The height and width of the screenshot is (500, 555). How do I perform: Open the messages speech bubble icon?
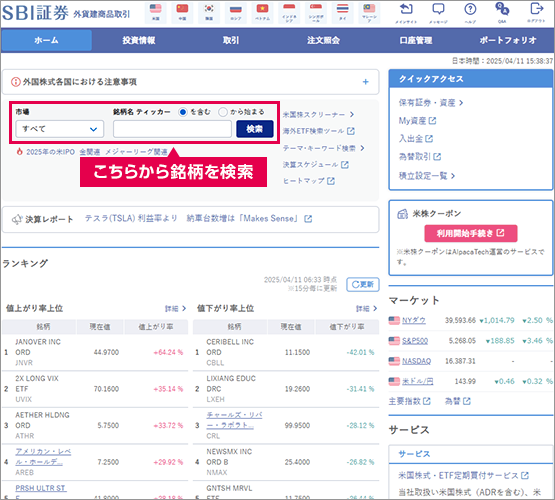(x=438, y=12)
